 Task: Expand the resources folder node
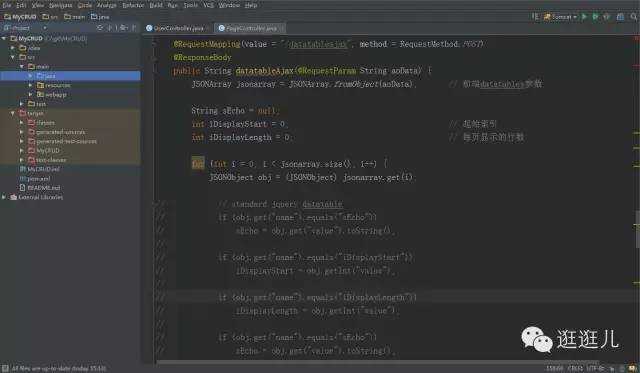tap(31, 85)
